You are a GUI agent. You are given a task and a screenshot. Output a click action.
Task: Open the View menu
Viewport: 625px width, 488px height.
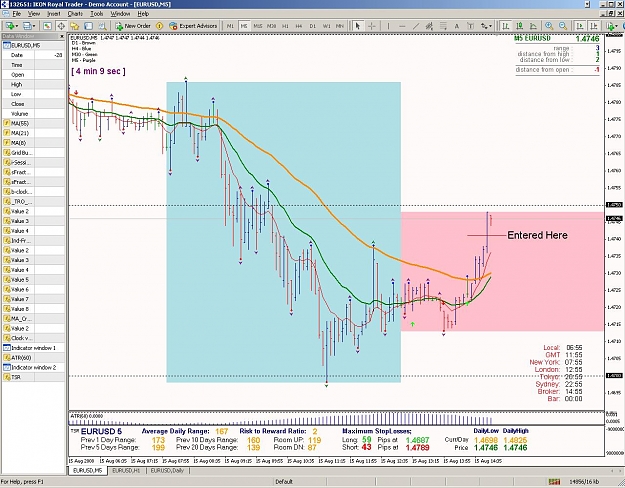34,14
